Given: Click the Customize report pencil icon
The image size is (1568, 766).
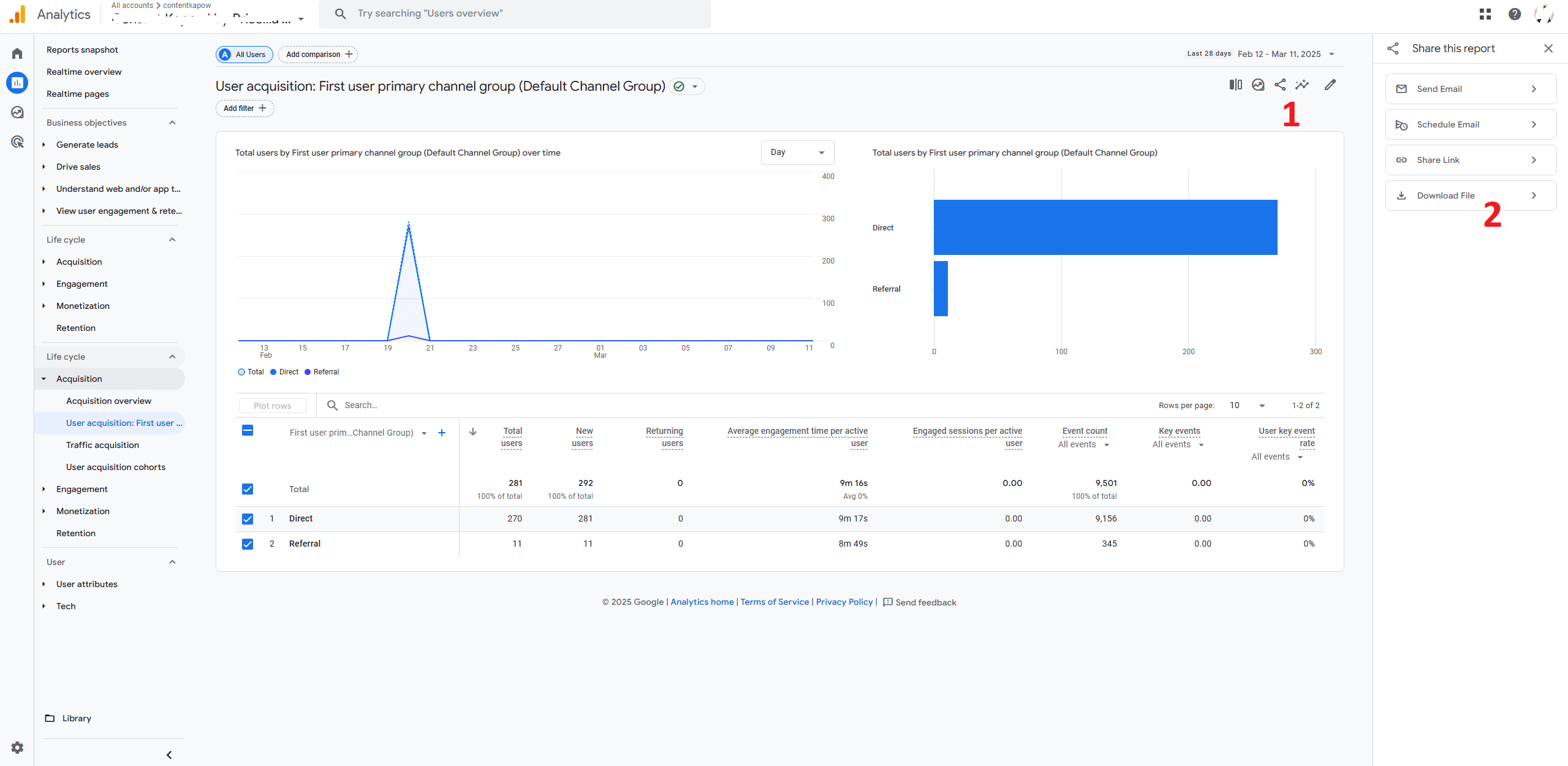Looking at the screenshot, I should pyautogui.click(x=1330, y=85).
